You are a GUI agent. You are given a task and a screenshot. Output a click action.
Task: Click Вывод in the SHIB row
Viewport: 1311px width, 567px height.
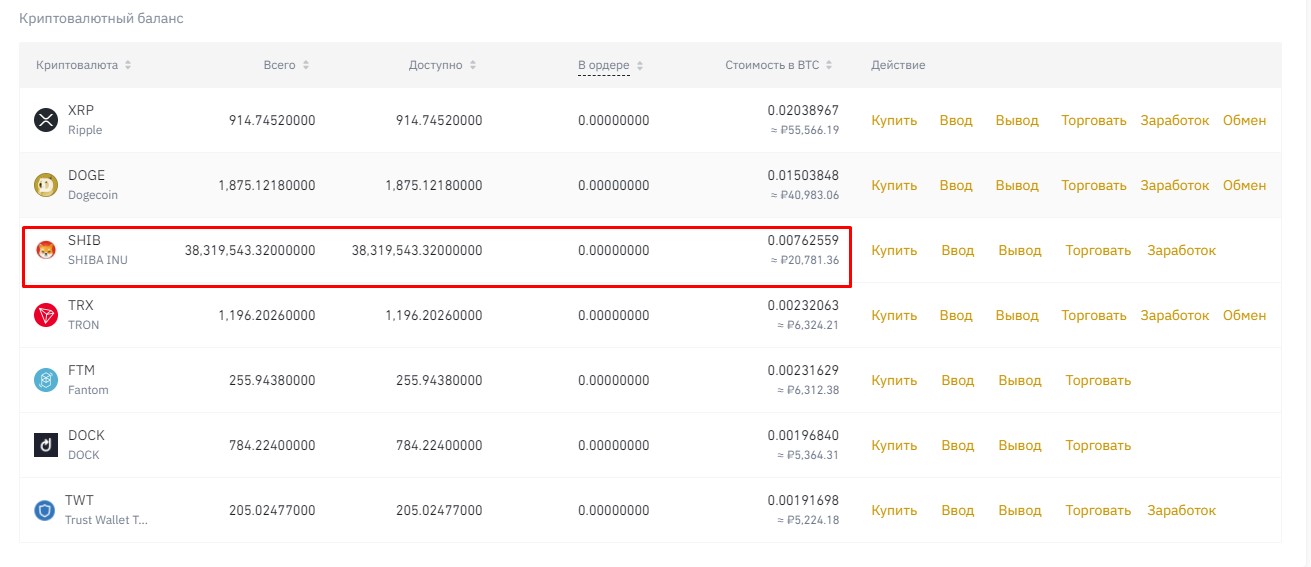(1020, 250)
